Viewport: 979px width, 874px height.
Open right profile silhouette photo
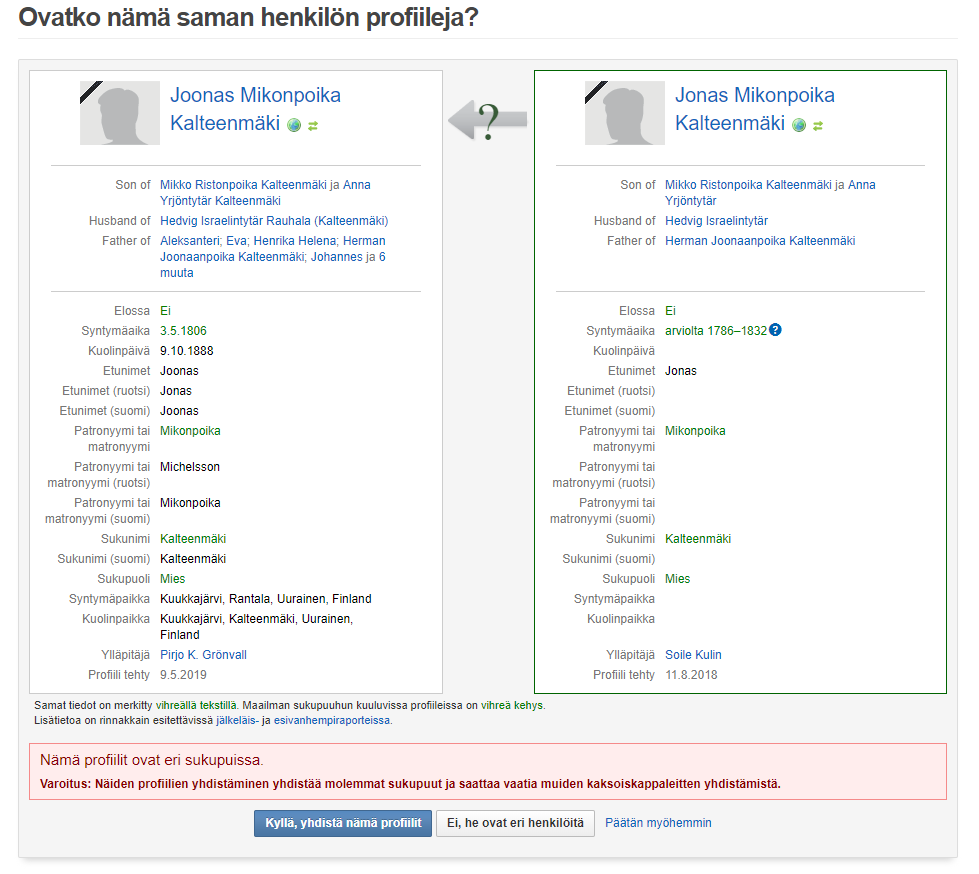tap(625, 113)
